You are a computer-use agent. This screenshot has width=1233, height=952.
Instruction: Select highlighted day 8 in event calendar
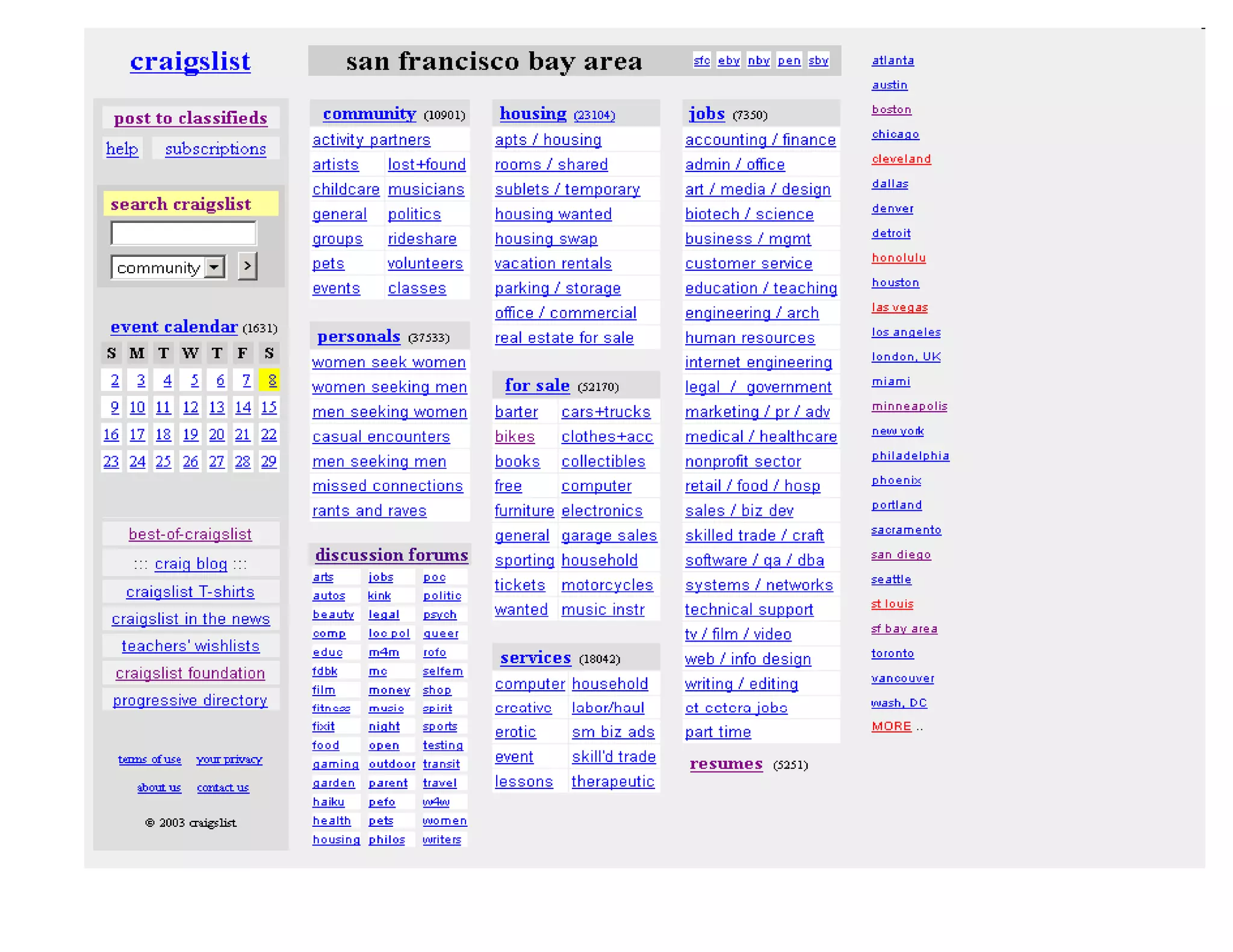coord(272,380)
